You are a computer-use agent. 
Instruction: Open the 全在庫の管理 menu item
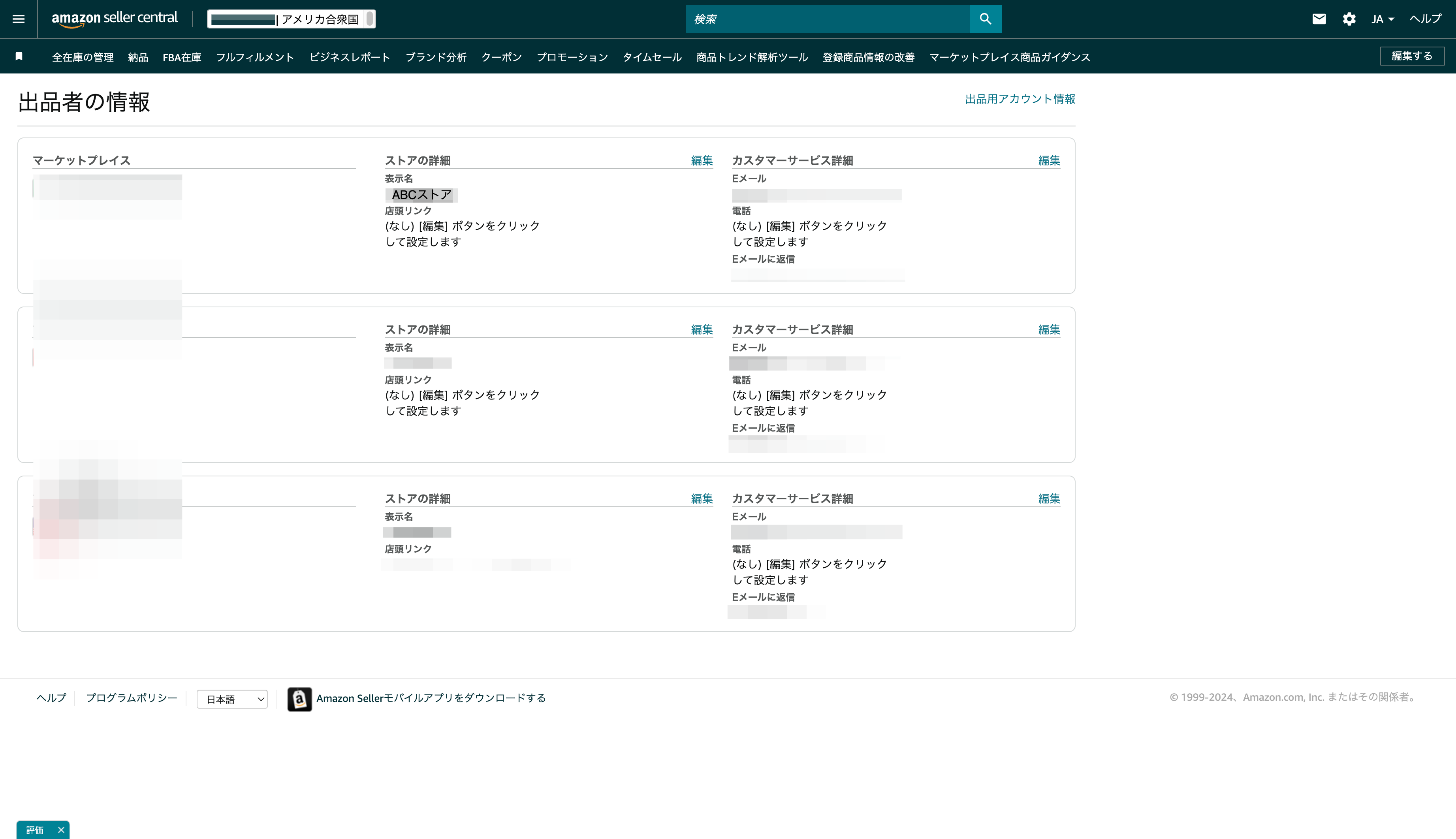pyautogui.click(x=83, y=57)
